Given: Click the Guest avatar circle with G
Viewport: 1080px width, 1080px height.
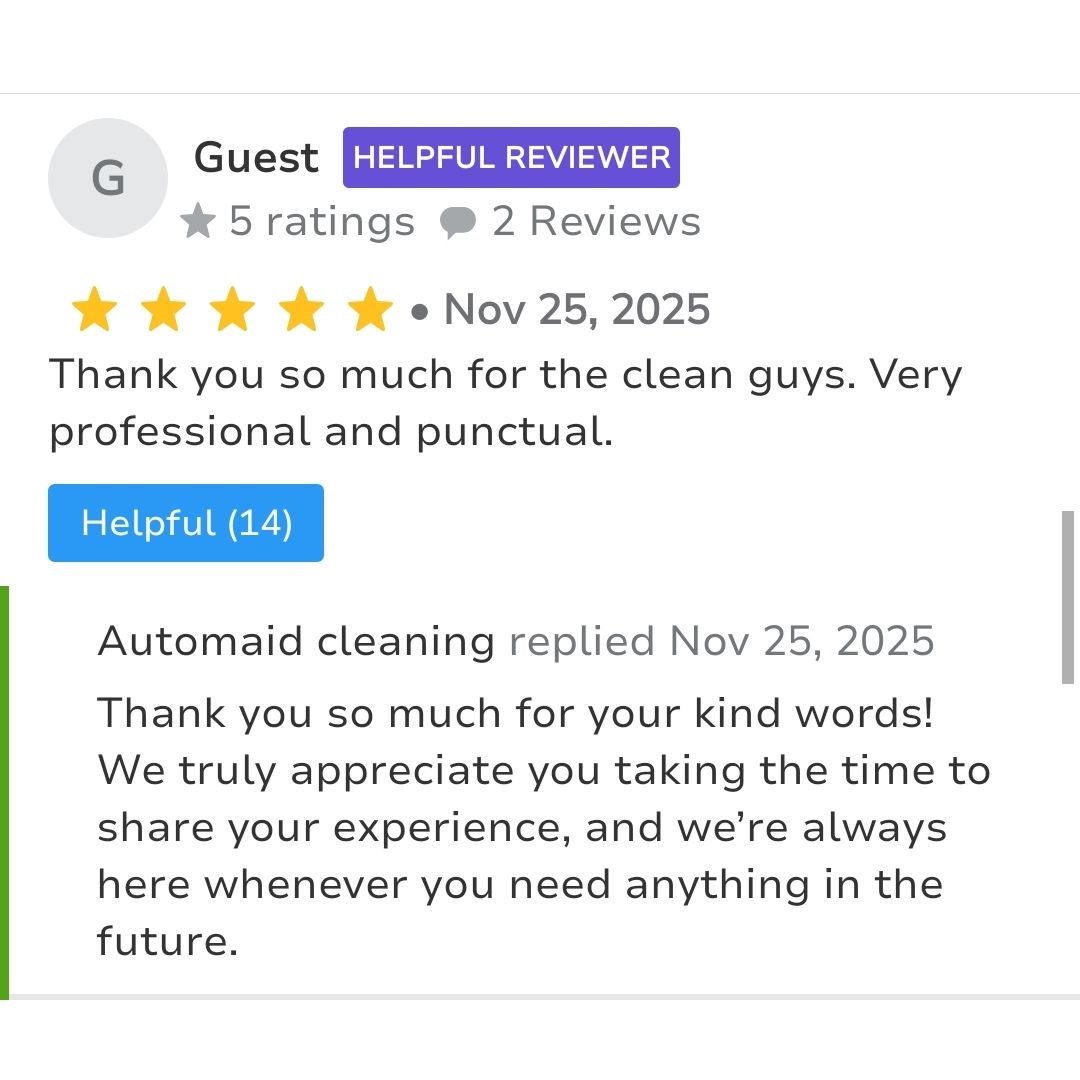Looking at the screenshot, I should point(108,178).
